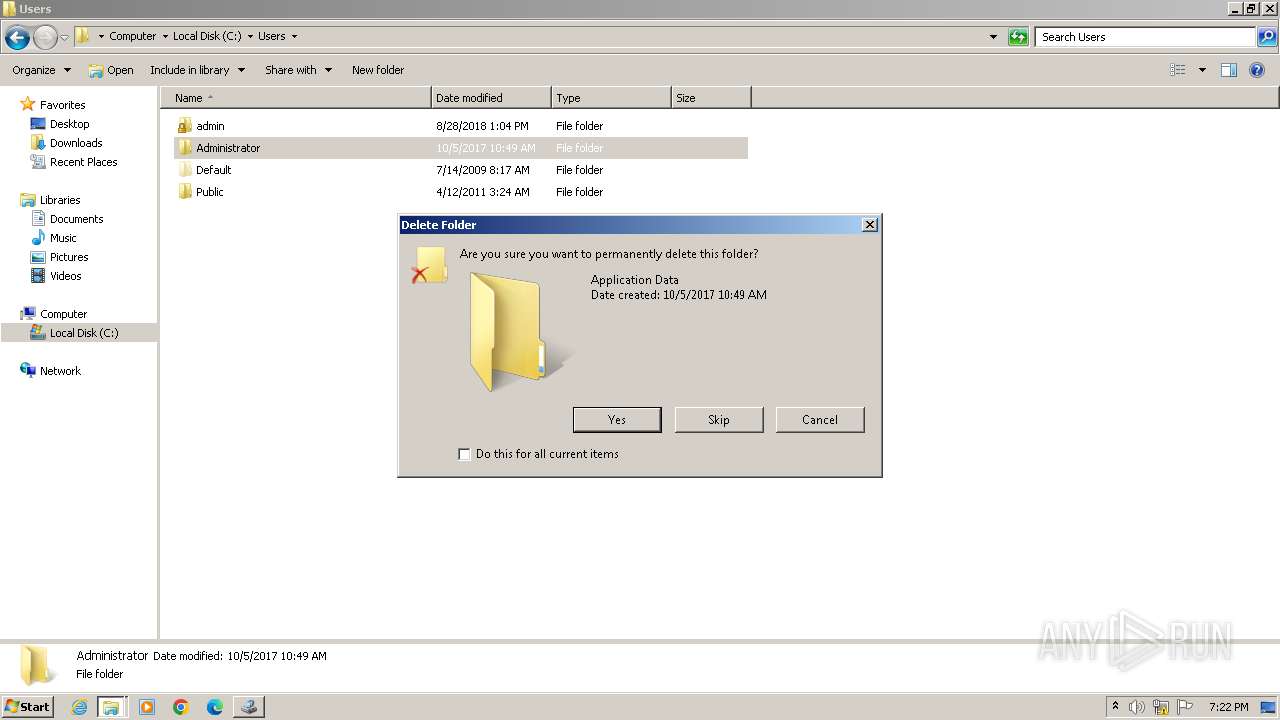Check Do this for all current items

coord(464,454)
